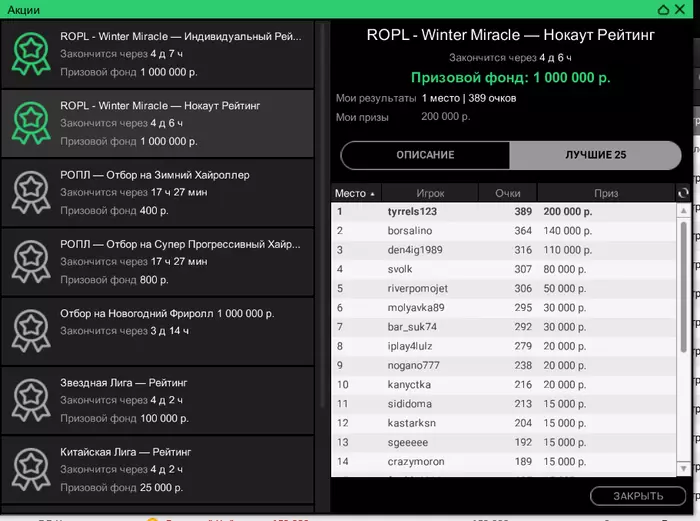700x521 pixels.
Task: Select ROPL Winter Miracle — Нокаут Рейтинг in list
Action: point(158,123)
